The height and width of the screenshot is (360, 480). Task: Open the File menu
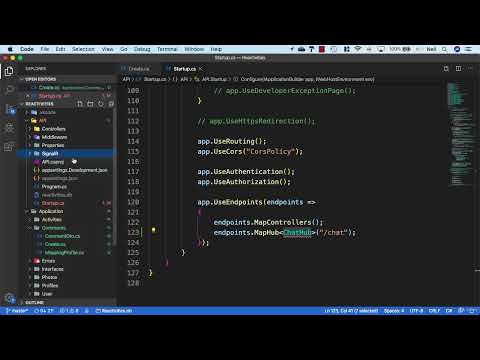[x=45, y=49]
